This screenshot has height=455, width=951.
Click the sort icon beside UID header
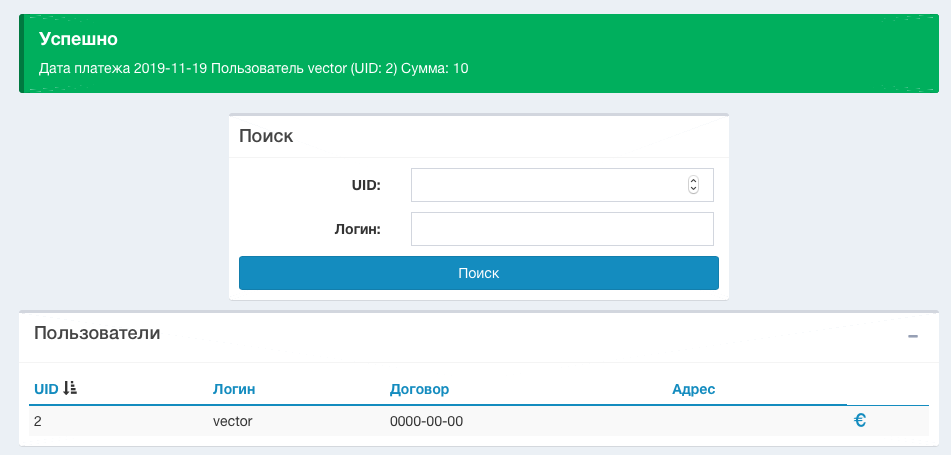pyautogui.click(x=70, y=388)
